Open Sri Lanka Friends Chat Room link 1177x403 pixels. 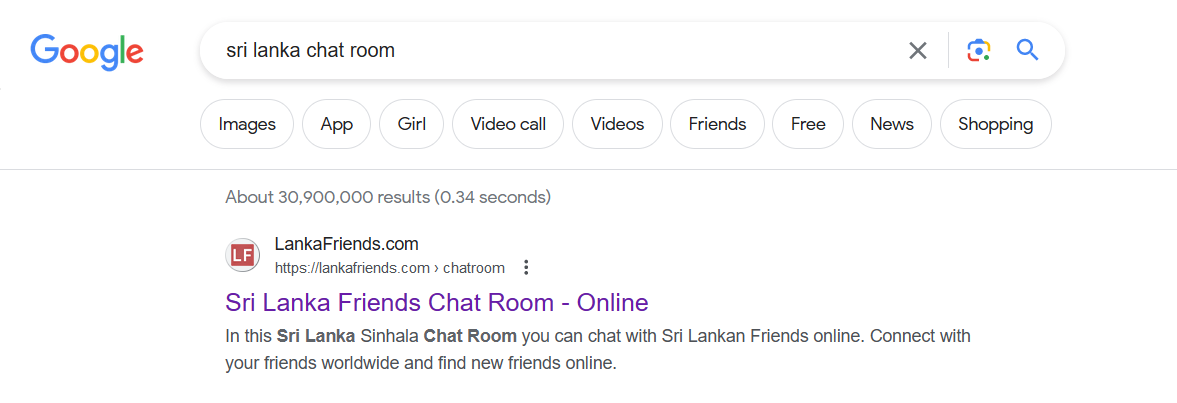(x=436, y=302)
